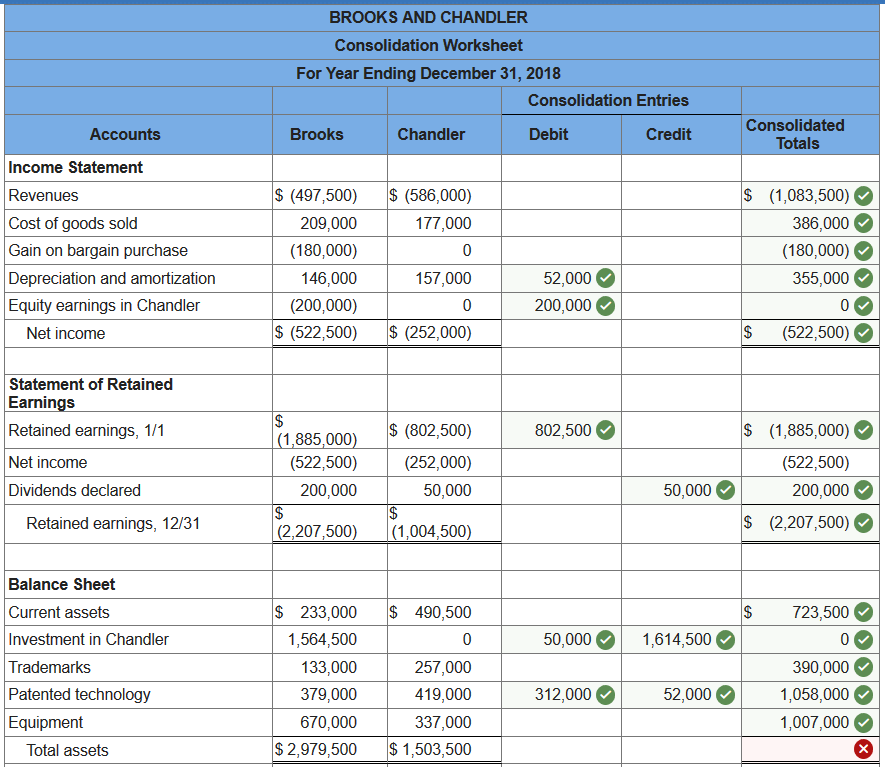Click the check icon next to 723,500 current assets
The width and height of the screenshot is (885, 767).
click(863, 612)
